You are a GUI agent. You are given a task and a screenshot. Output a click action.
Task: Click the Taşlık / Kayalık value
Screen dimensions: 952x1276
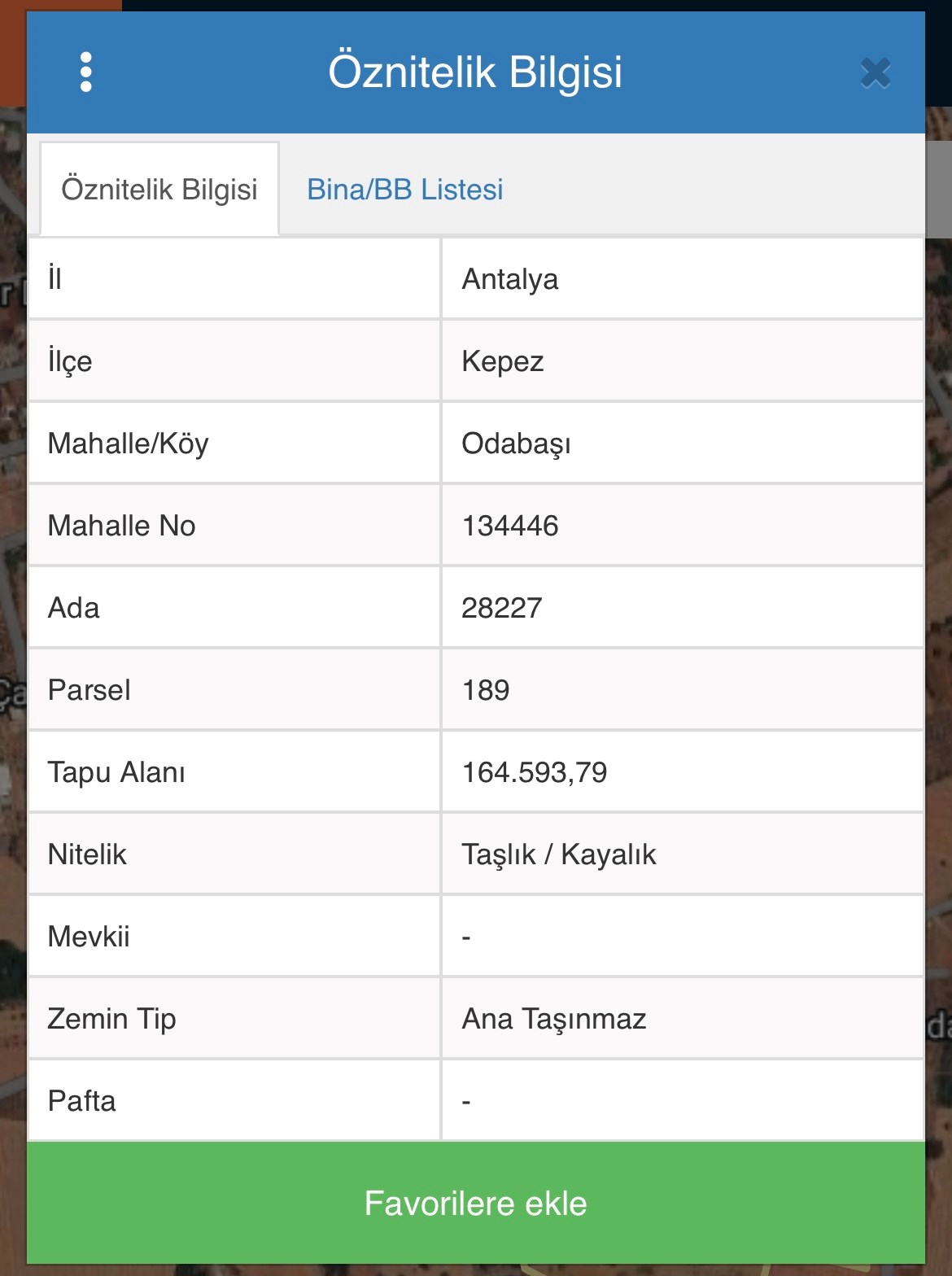(559, 854)
